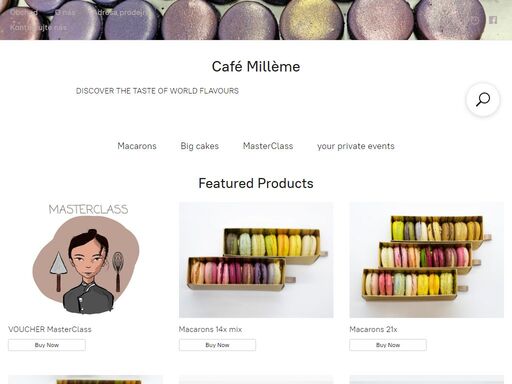Click the Macarons 21x title
Image resolution: width=512 pixels, height=384 pixels.
[373, 329]
